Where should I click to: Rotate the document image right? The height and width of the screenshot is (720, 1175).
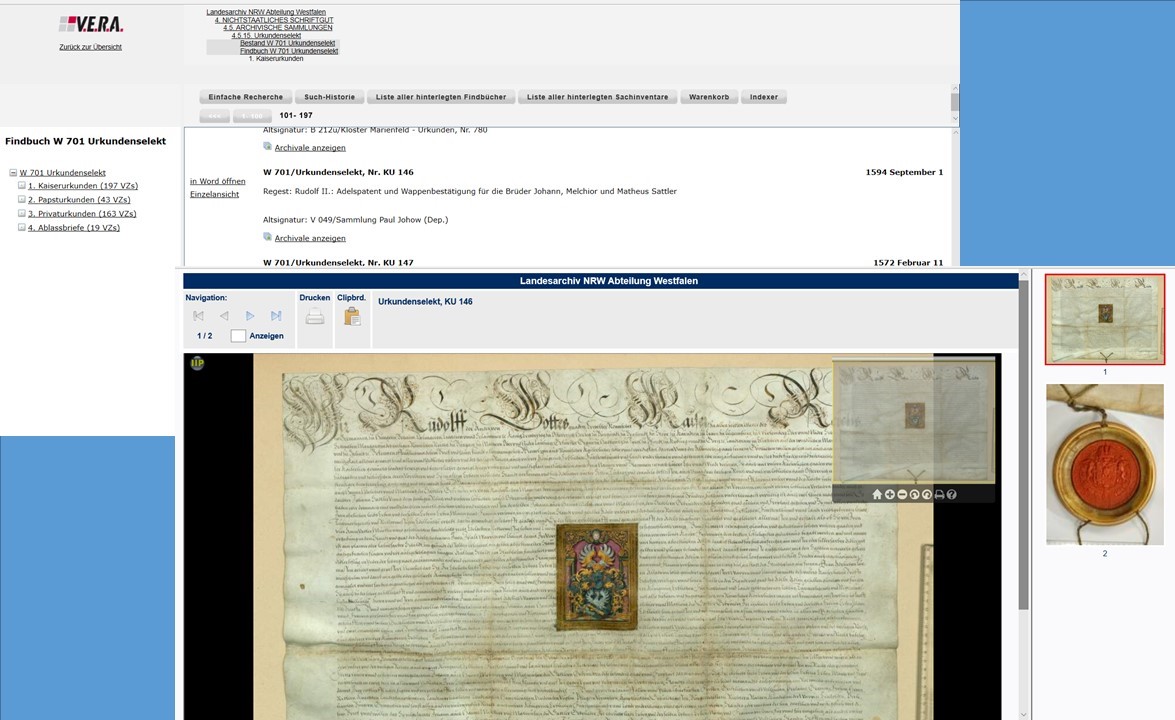pos(927,494)
